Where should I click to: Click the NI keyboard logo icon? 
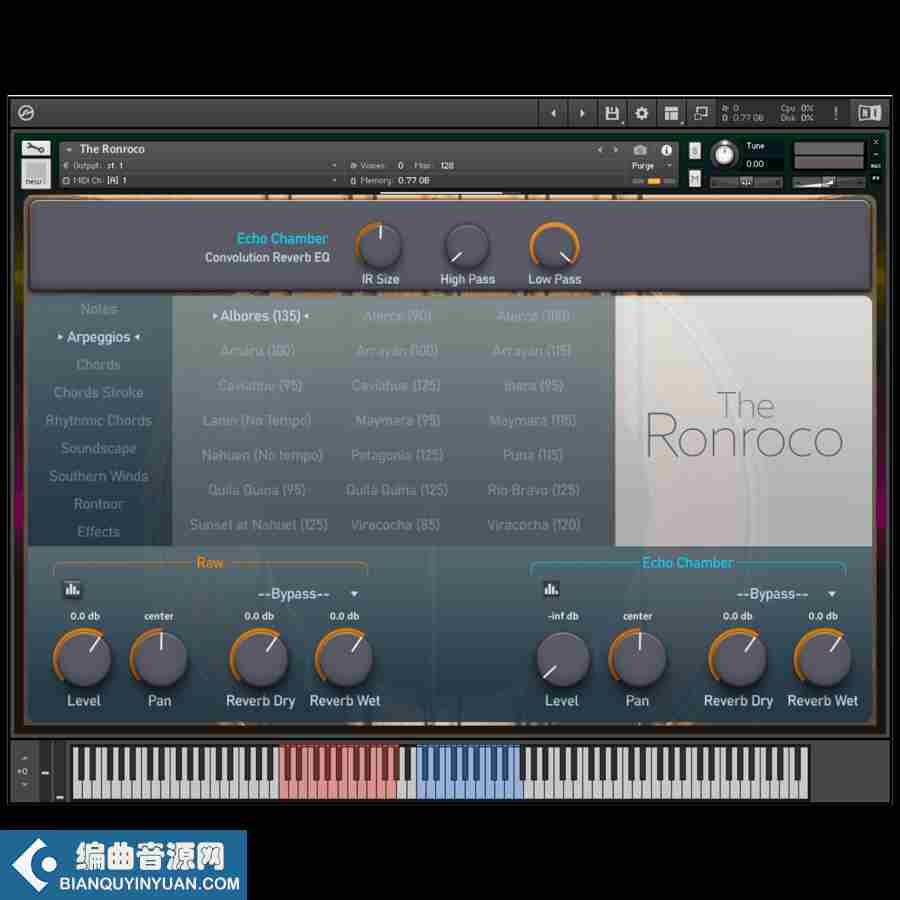click(x=869, y=113)
